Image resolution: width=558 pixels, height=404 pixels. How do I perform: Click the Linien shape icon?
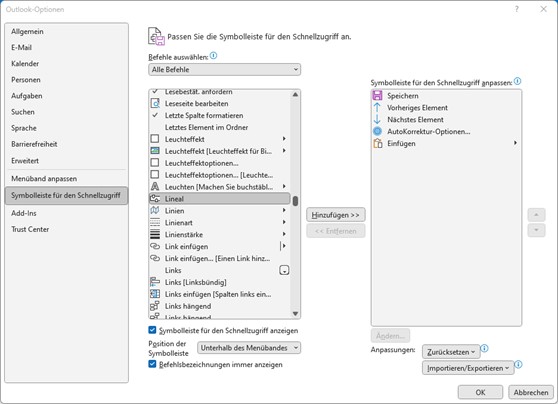point(155,210)
